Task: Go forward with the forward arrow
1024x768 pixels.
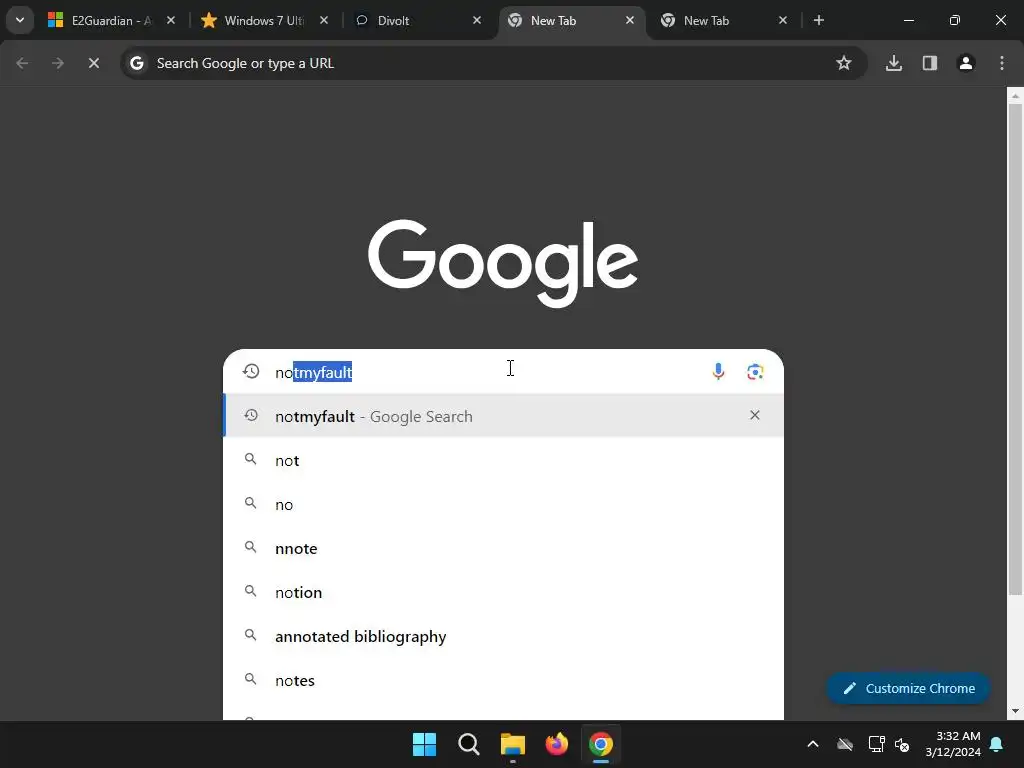Action: click(x=58, y=63)
